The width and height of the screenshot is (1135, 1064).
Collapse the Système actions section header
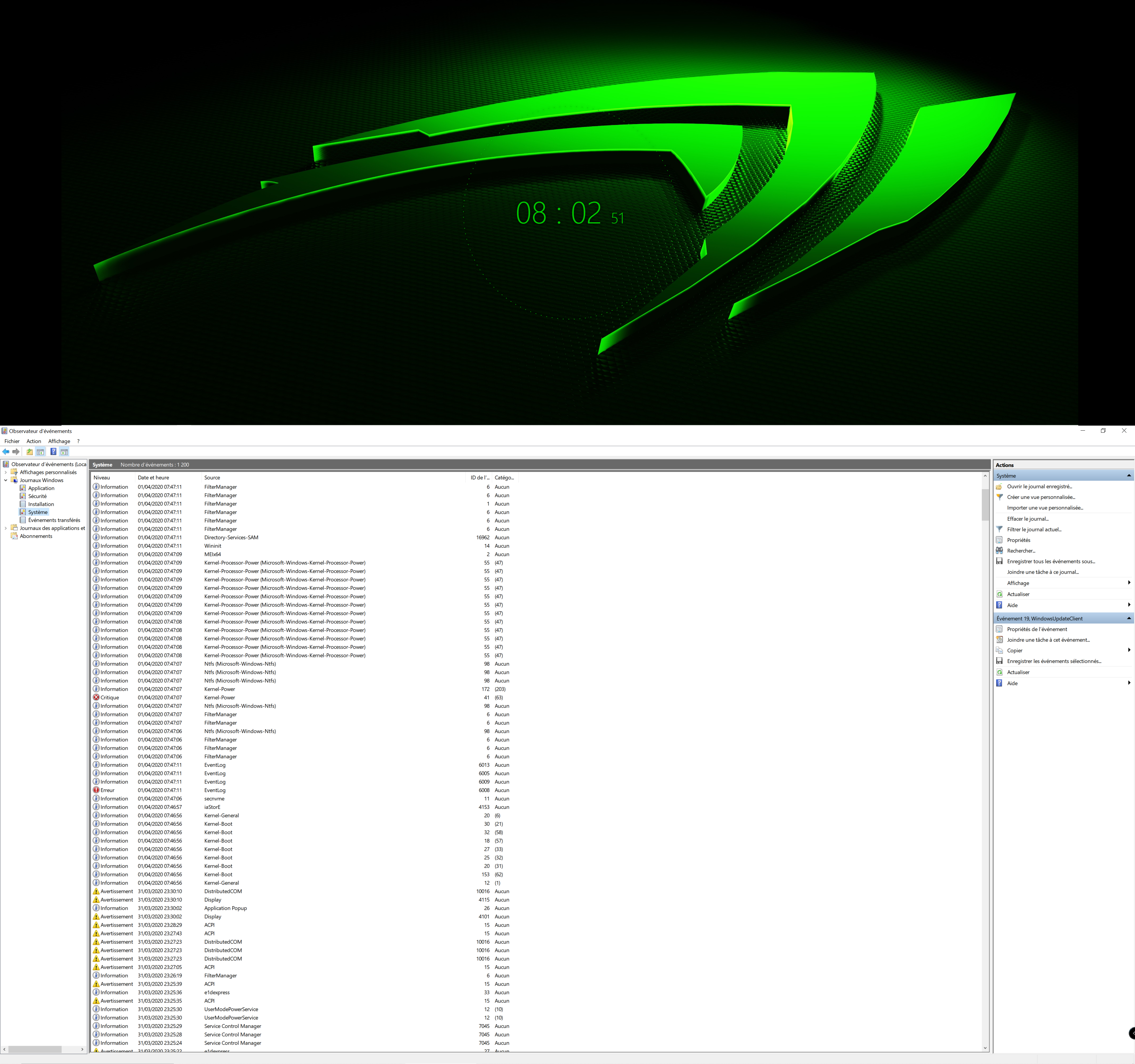[1129, 476]
